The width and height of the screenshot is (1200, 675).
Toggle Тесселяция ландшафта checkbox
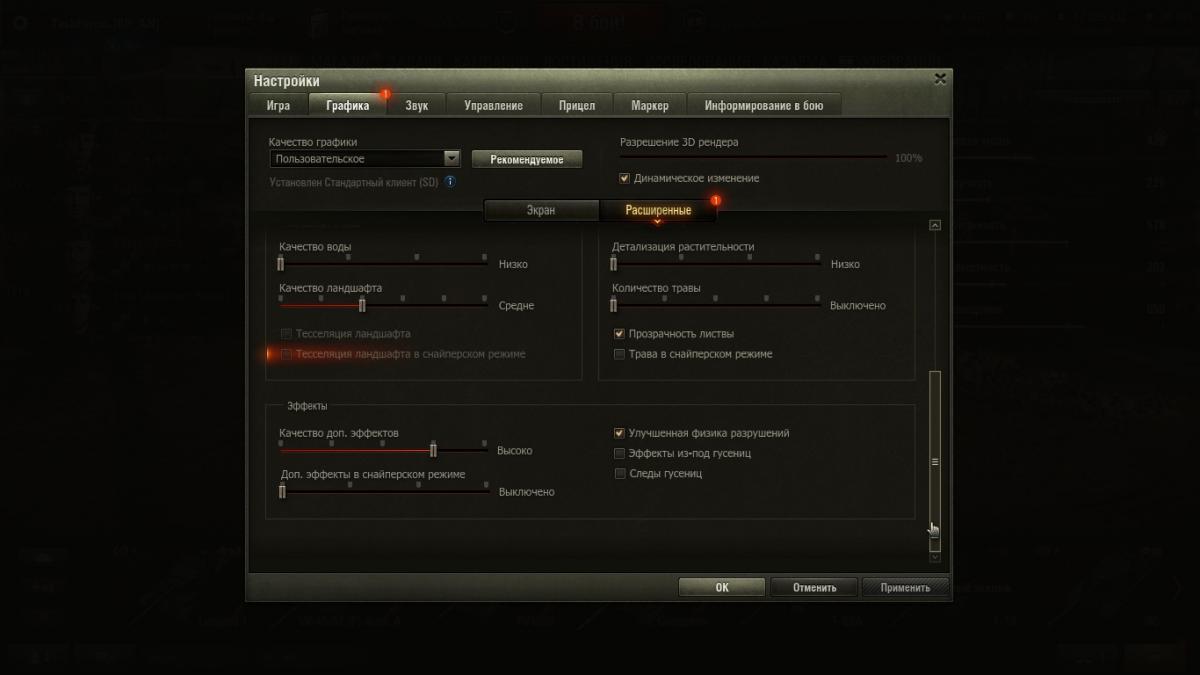[286, 334]
